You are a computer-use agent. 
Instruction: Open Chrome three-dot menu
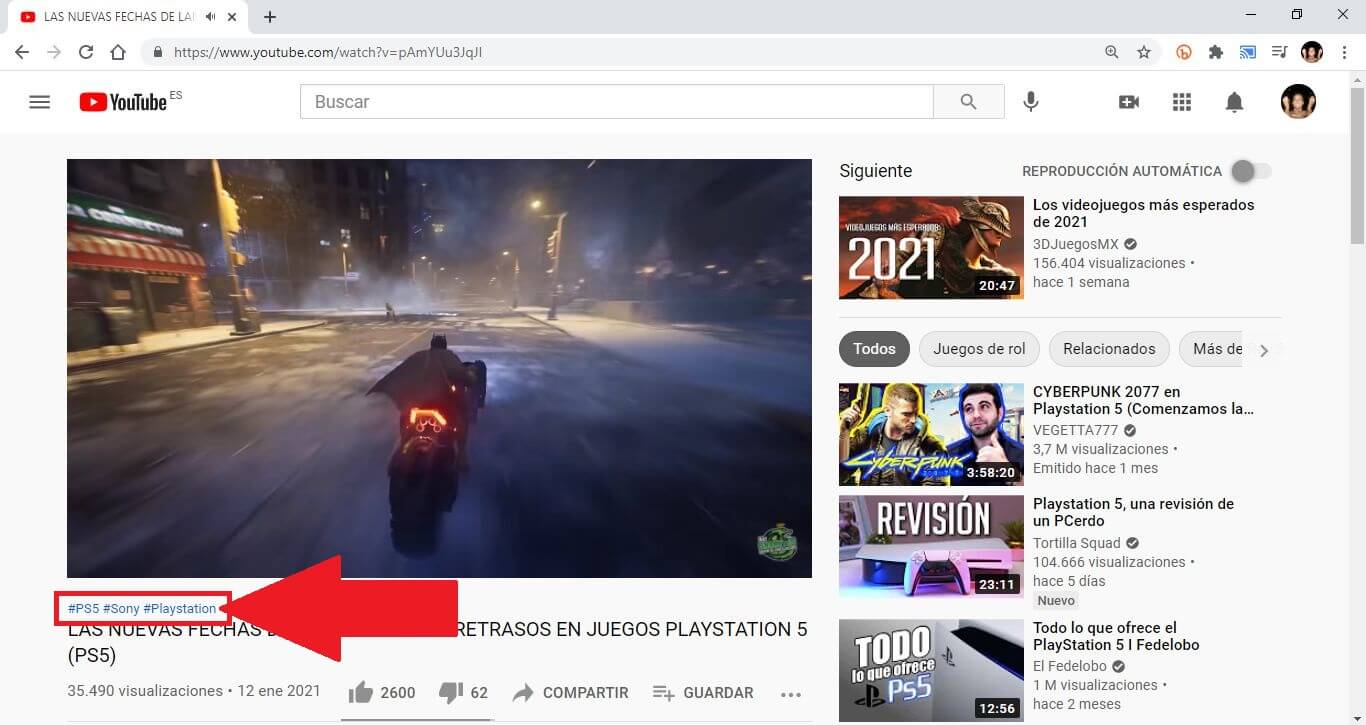(1344, 52)
